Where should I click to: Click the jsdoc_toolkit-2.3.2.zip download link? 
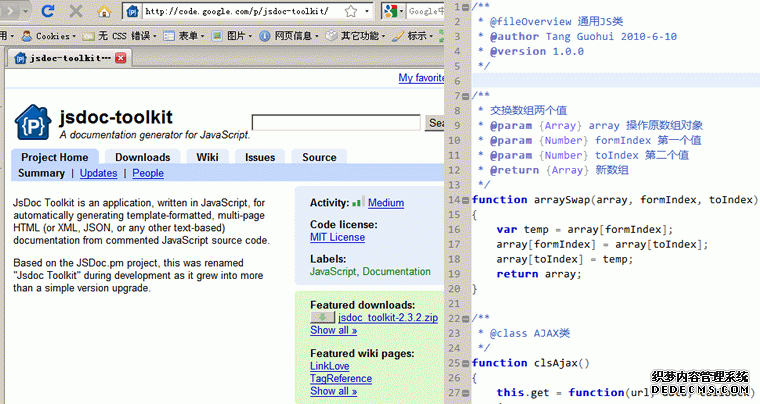387,317
